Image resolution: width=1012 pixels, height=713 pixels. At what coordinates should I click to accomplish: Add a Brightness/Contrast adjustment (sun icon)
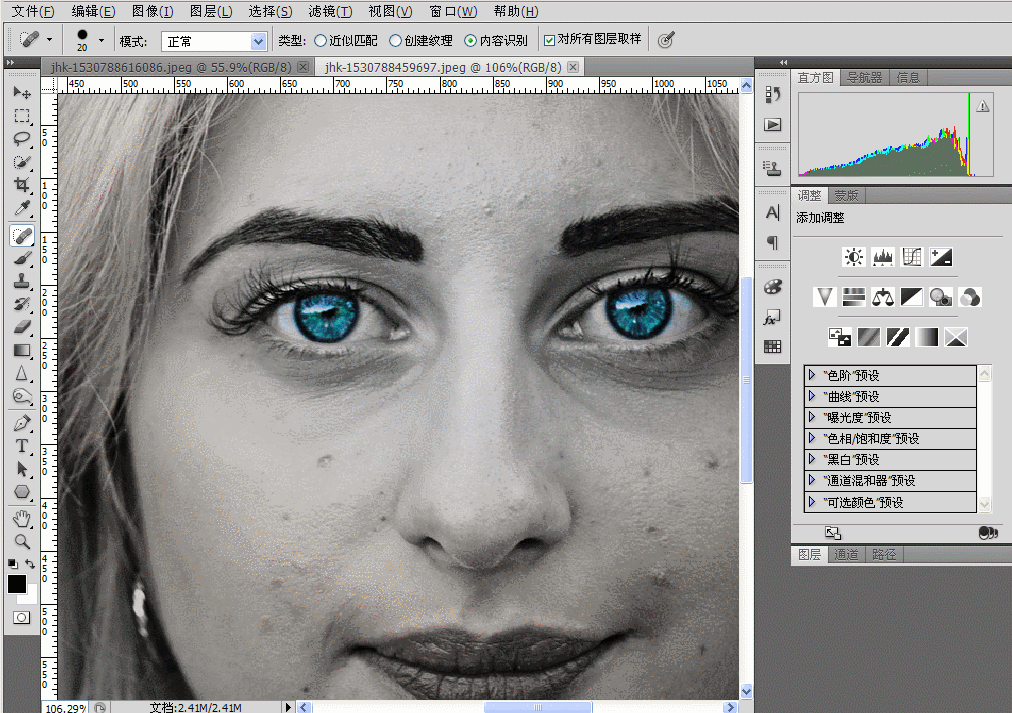point(853,257)
